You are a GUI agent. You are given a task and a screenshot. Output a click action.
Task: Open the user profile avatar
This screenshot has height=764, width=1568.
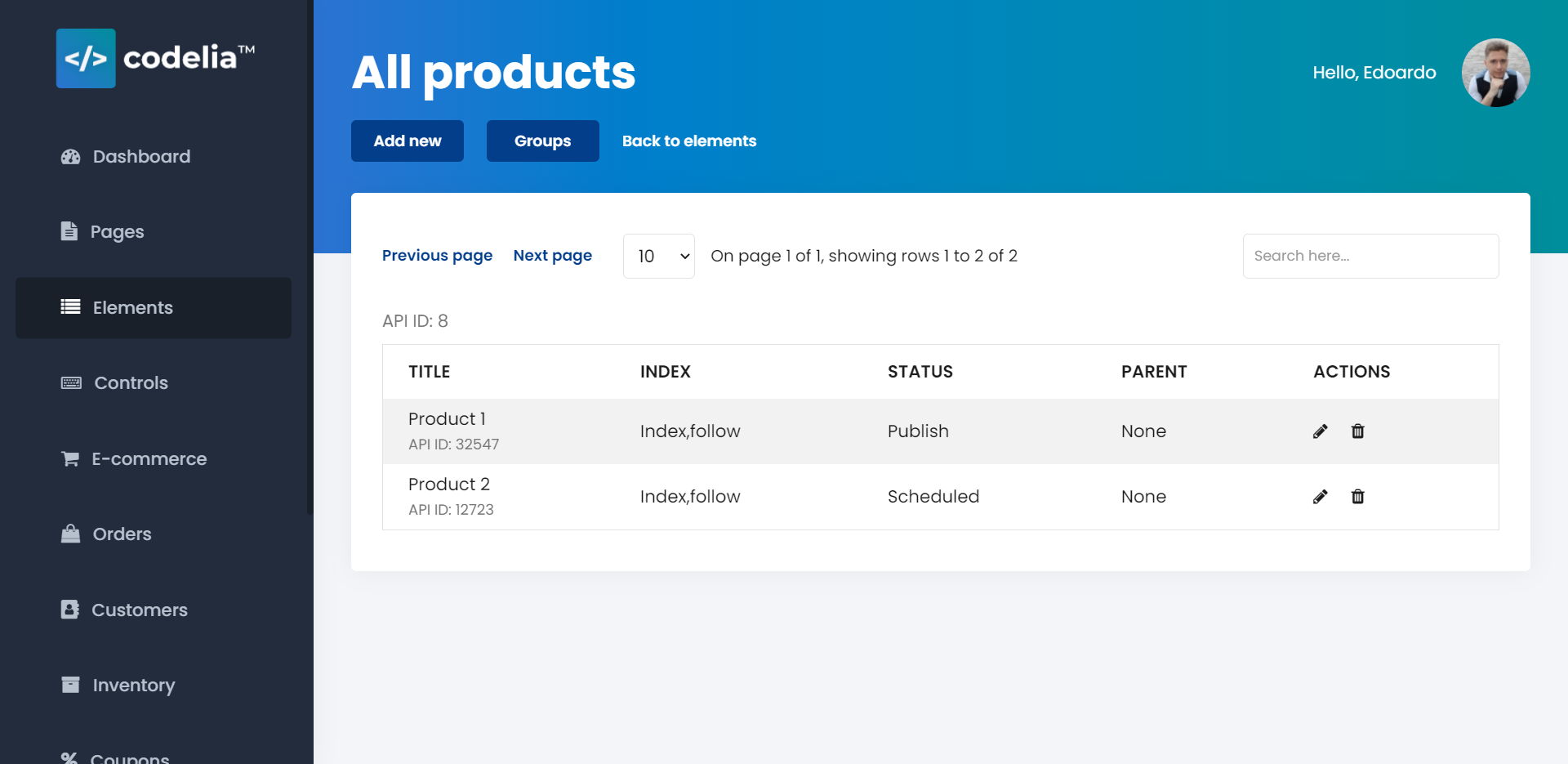coord(1495,73)
